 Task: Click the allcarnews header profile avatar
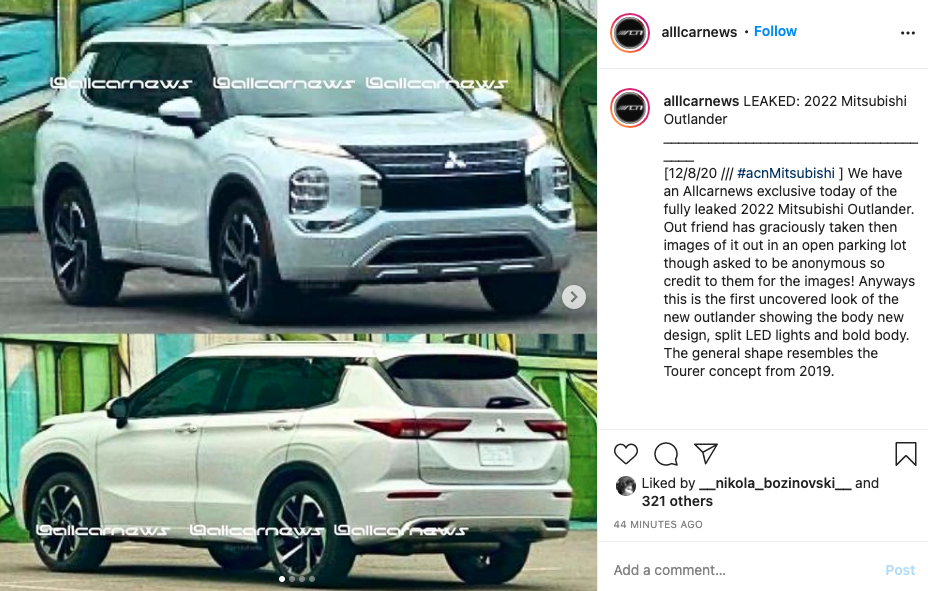pyautogui.click(x=630, y=33)
